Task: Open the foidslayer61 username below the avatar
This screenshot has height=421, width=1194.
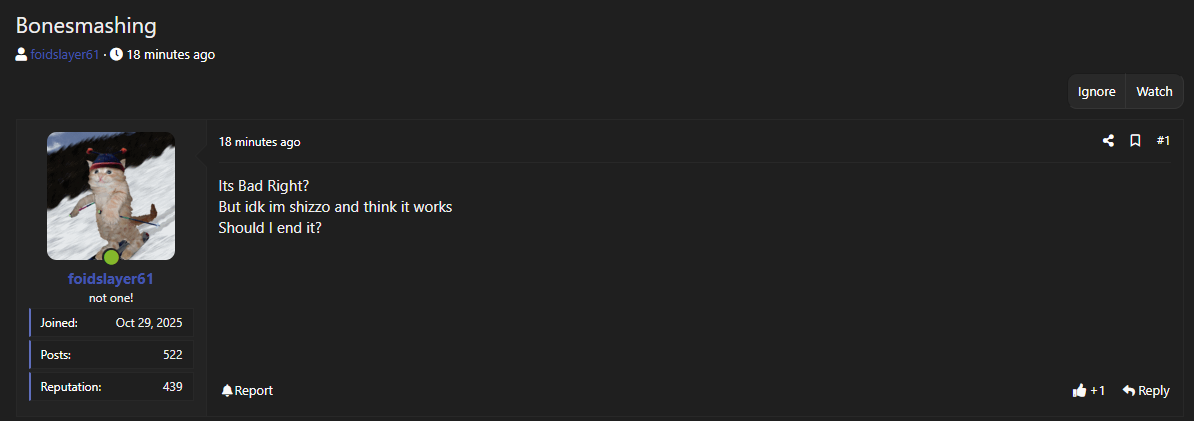Action: pyautogui.click(x=110, y=279)
